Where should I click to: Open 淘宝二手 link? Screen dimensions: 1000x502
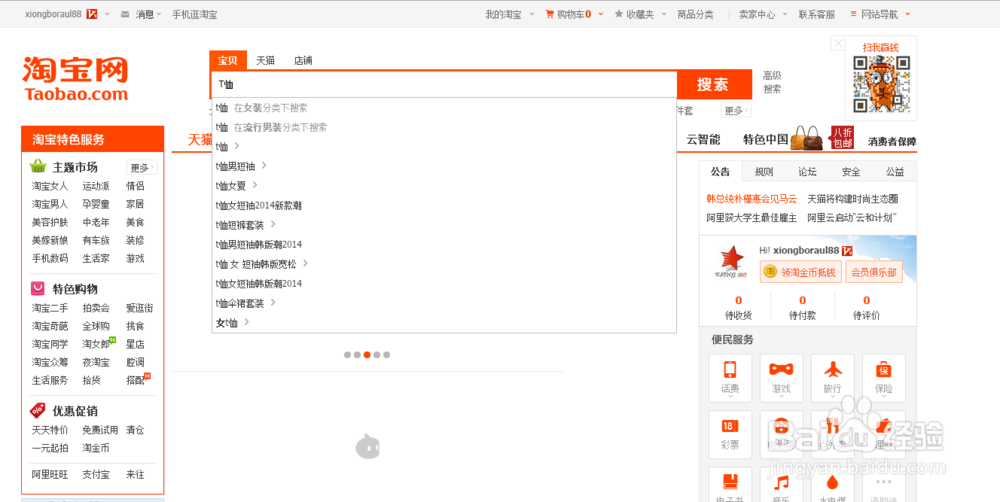(50, 307)
